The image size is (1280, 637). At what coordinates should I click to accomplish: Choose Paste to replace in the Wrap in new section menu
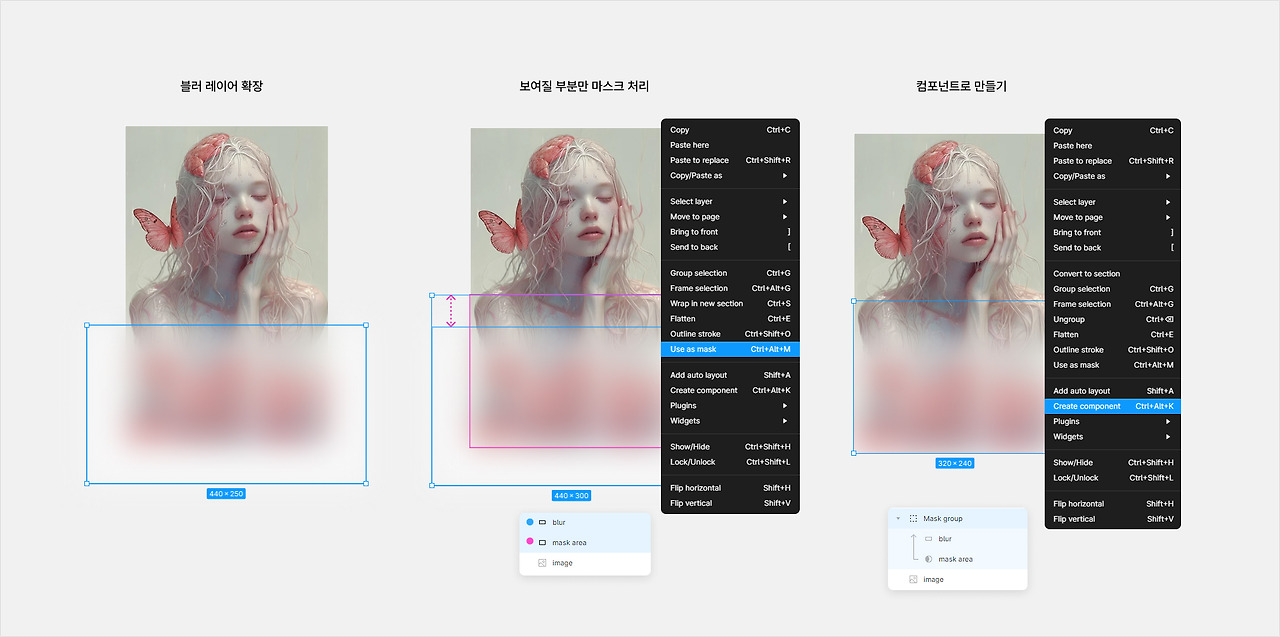pyautogui.click(x=730, y=160)
